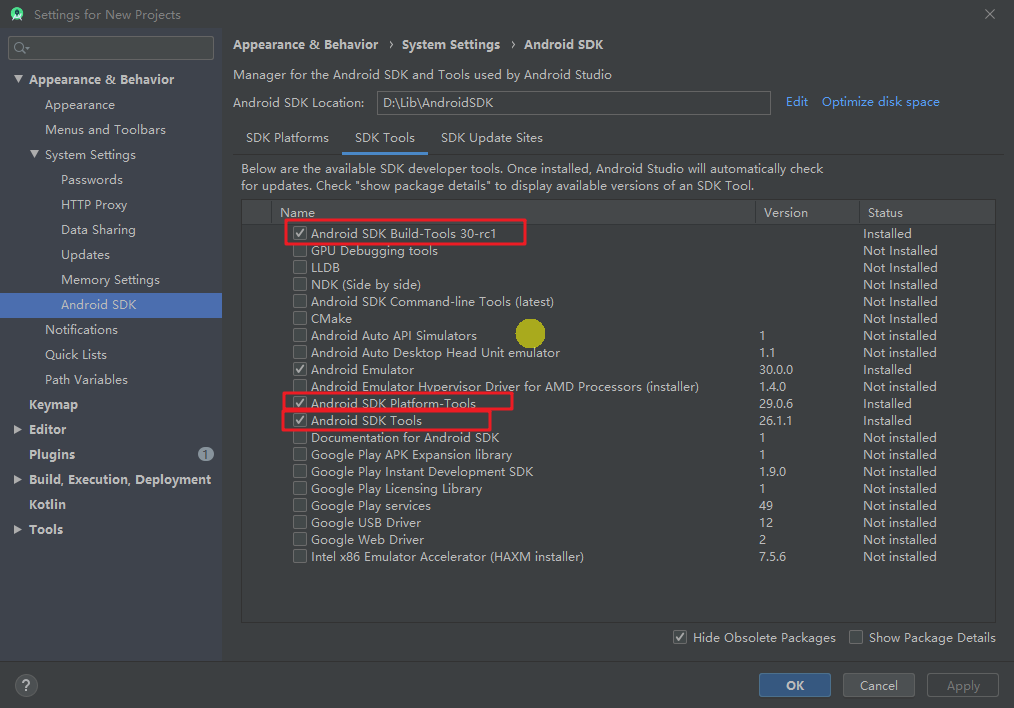The image size is (1014, 708).
Task: Open Appearance settings page
Action: click(x=80, y=105)
